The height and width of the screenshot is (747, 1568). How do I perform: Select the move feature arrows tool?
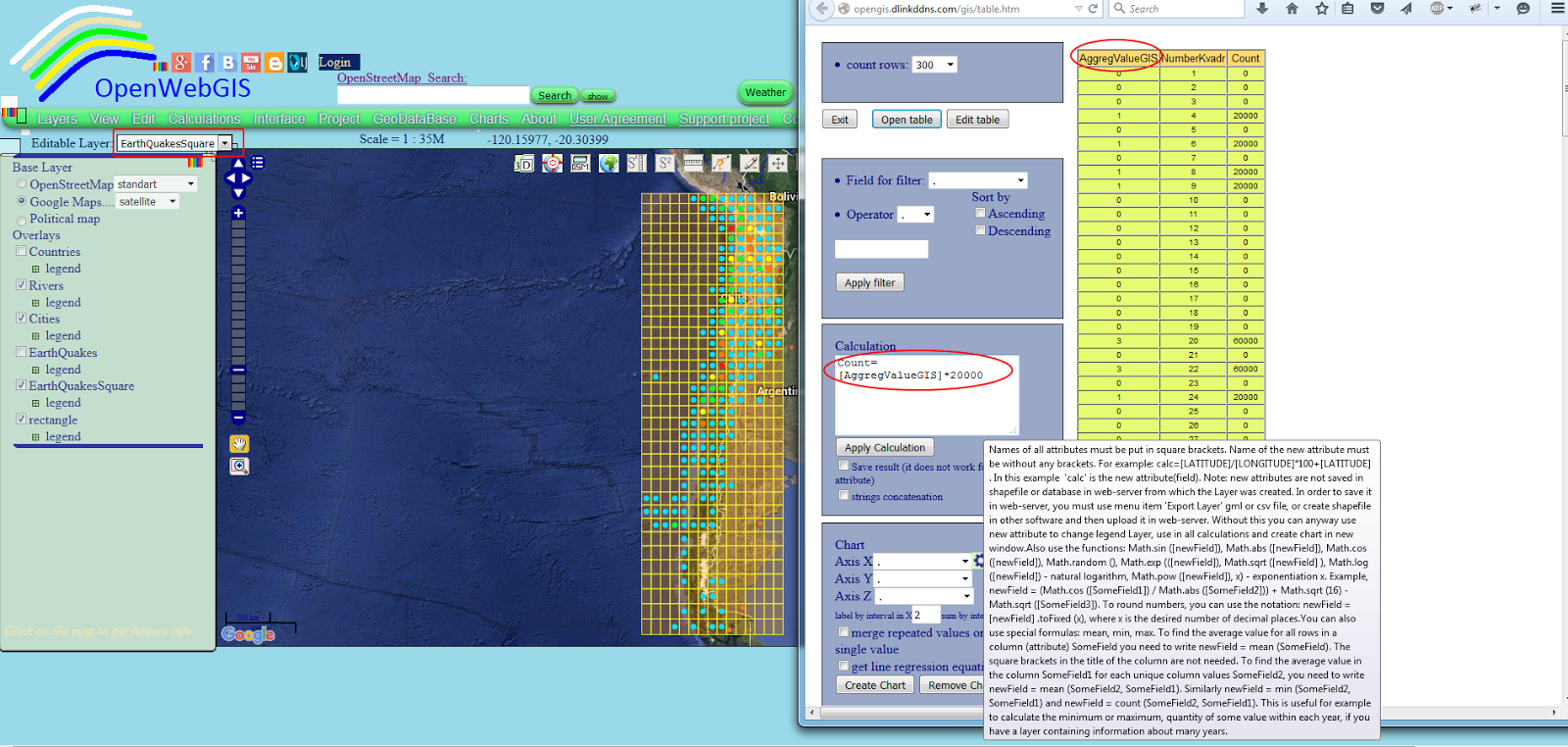coord(778,164)
